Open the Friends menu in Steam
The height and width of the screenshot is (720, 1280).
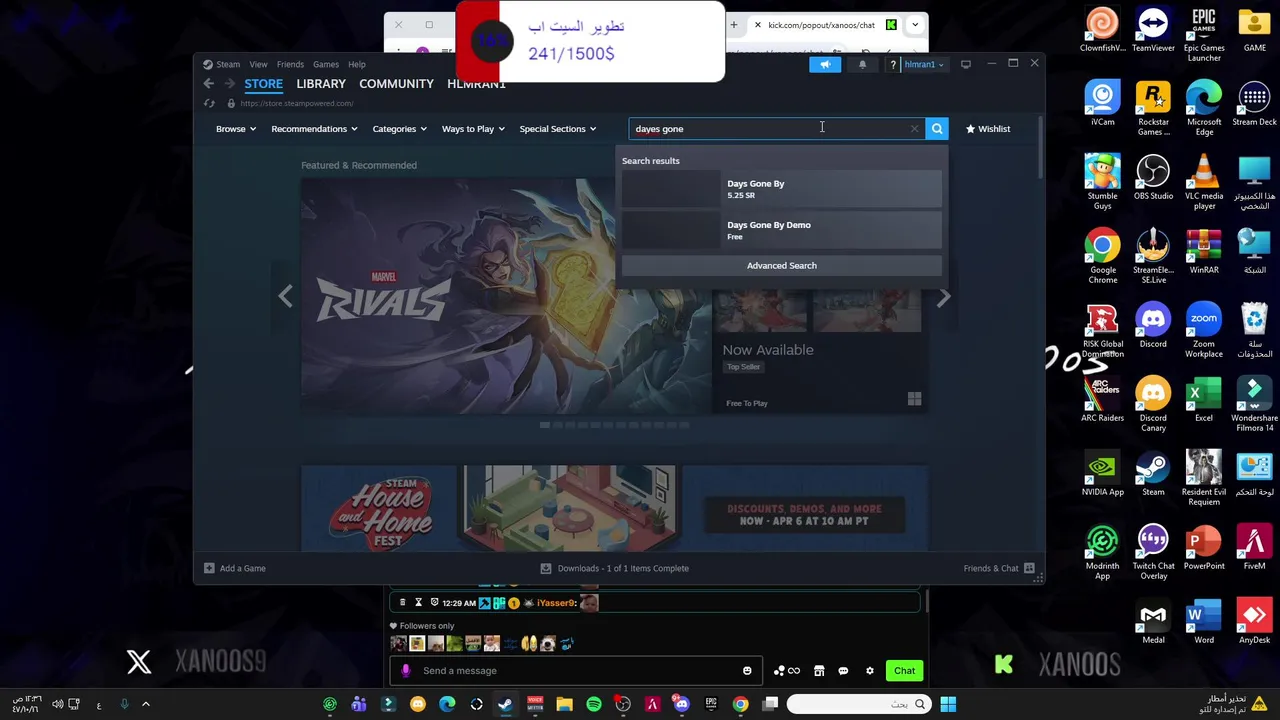coord(290,65)
